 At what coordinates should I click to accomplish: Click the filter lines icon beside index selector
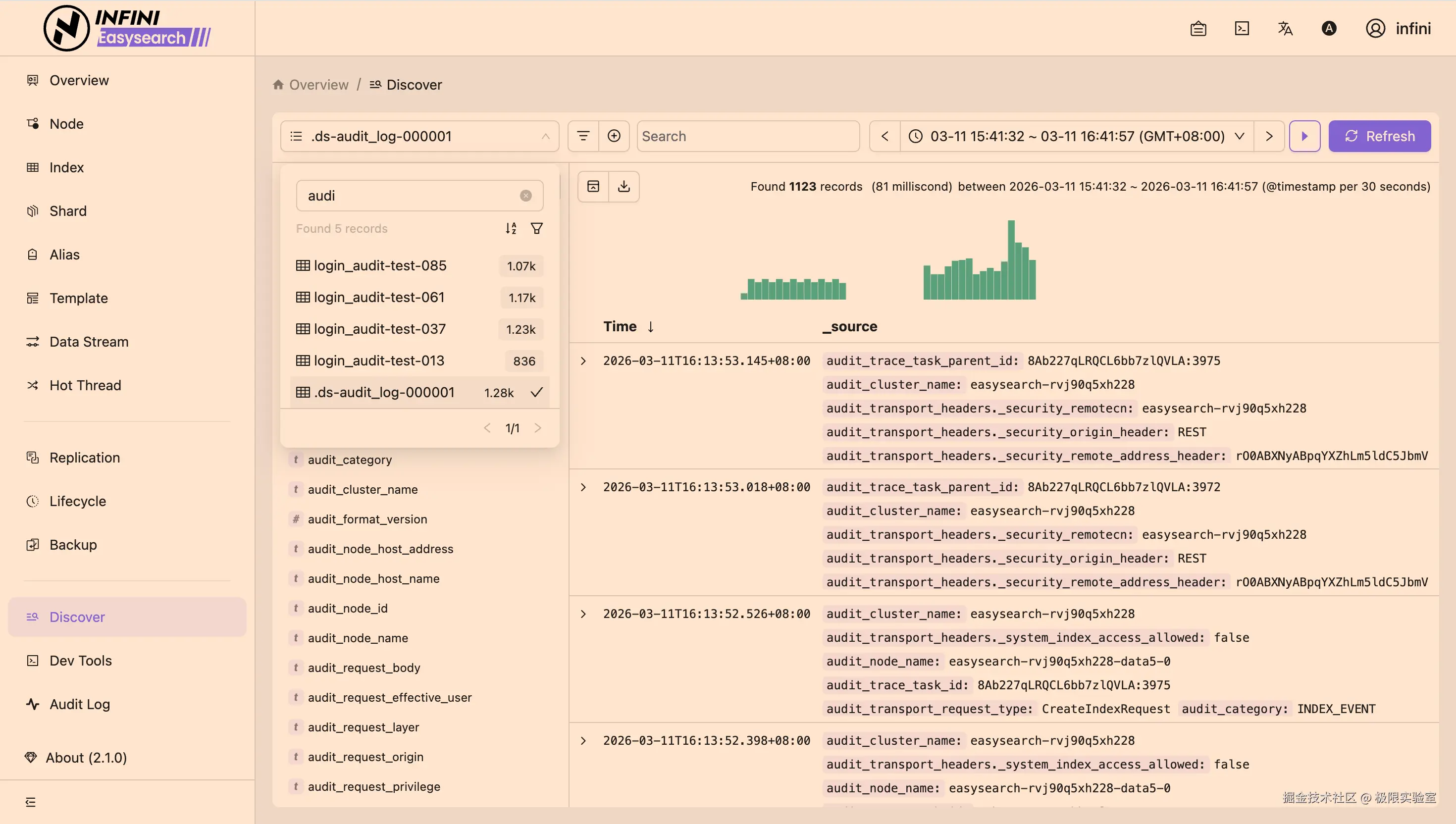click(583, 136)
